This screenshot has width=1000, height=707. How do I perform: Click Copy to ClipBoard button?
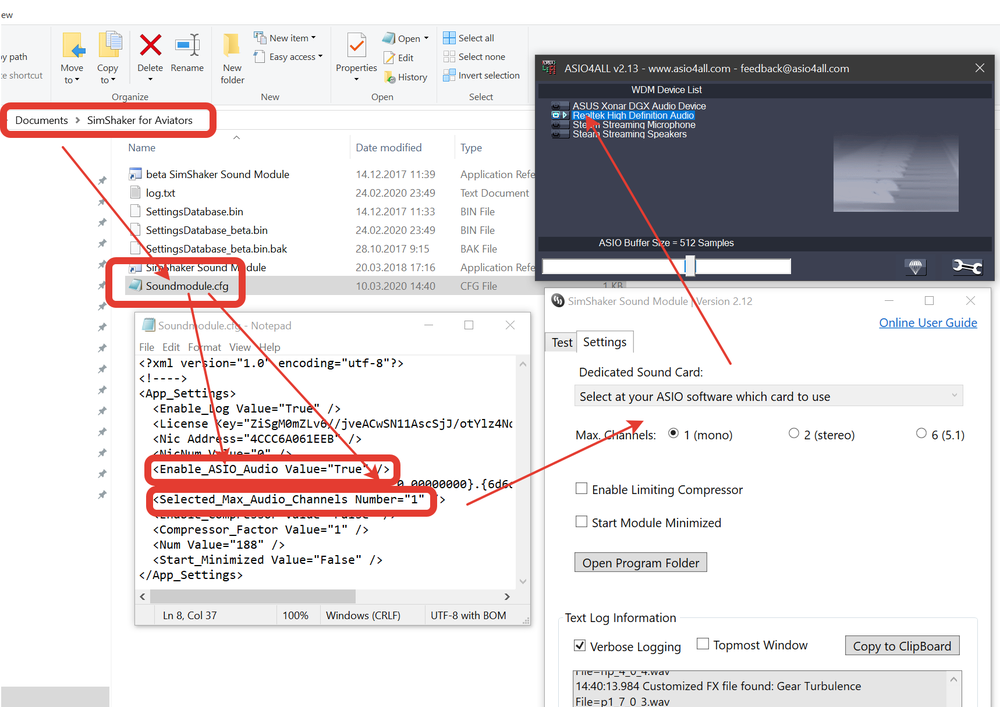(x=902, y=646)
